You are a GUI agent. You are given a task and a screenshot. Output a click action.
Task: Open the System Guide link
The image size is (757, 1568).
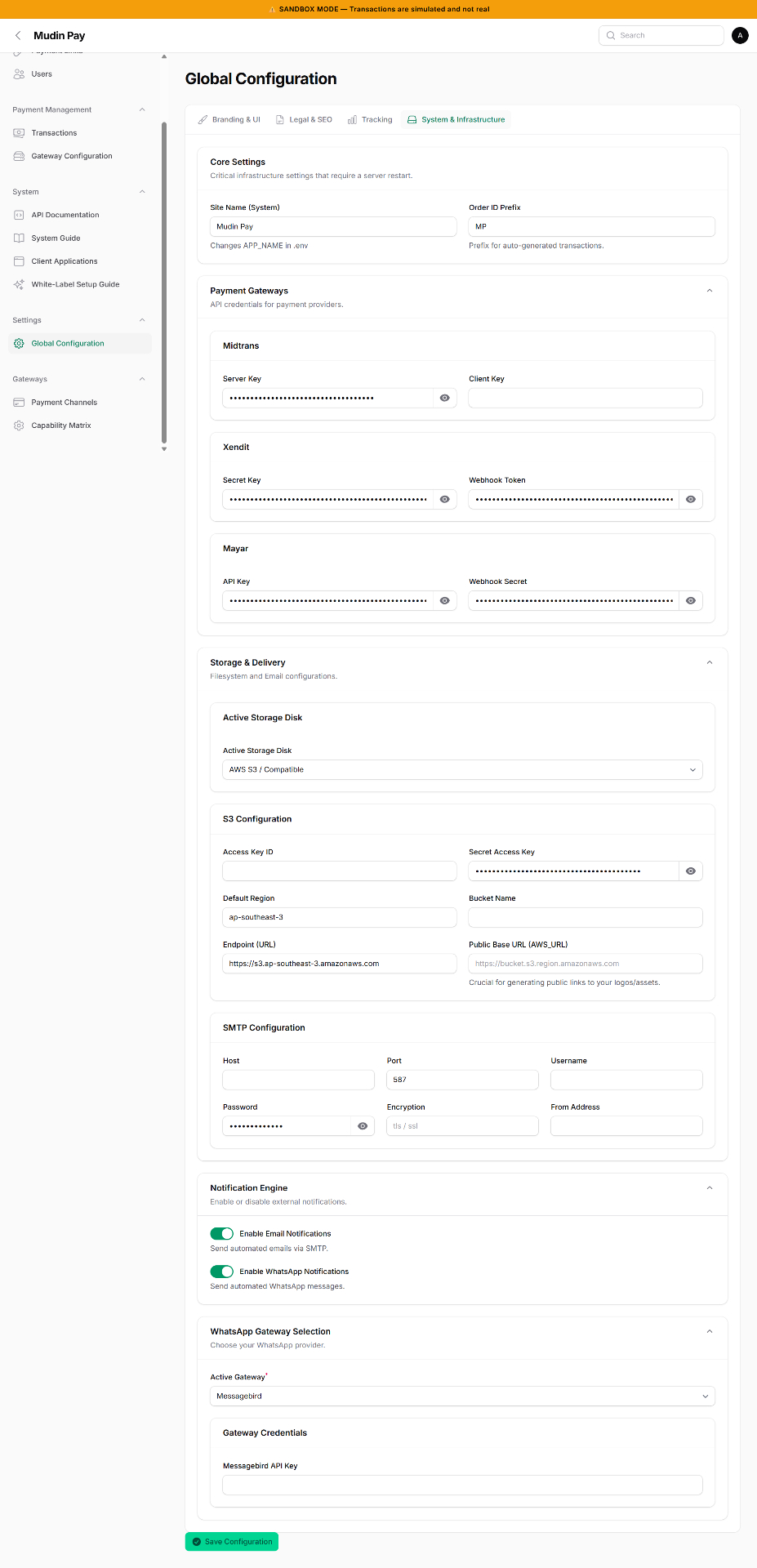[80, 238]
